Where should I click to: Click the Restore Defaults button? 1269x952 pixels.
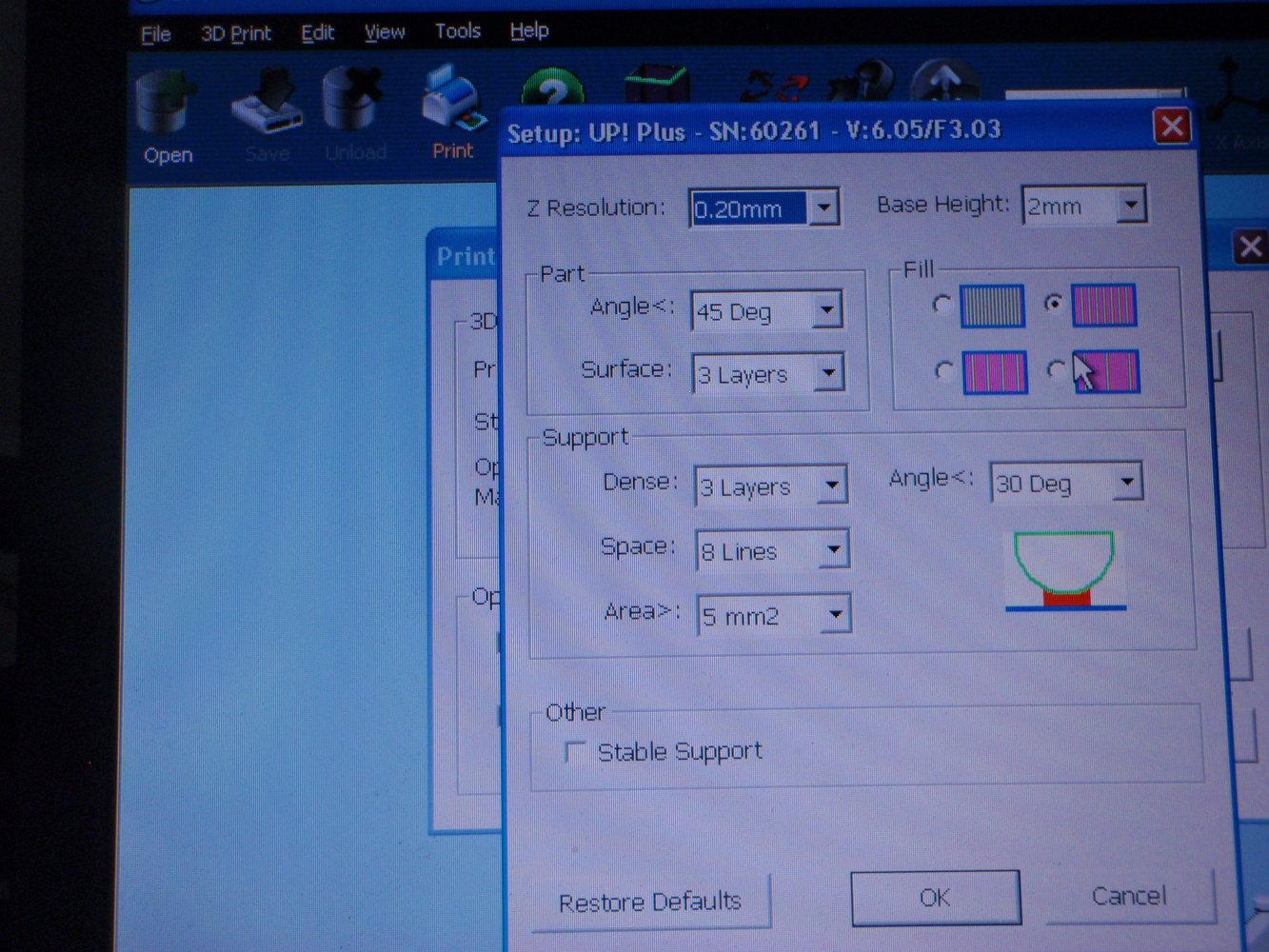point(650,902)
